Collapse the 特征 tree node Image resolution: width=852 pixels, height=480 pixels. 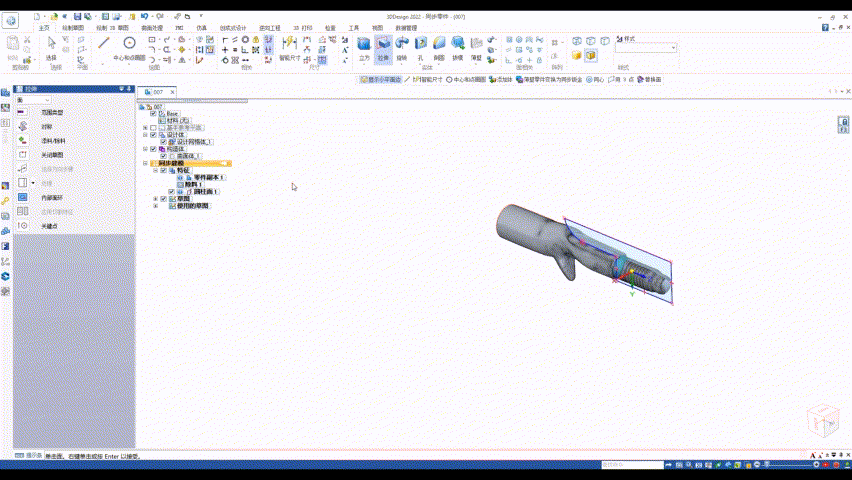pyautogui.click(x=155, y=170)
